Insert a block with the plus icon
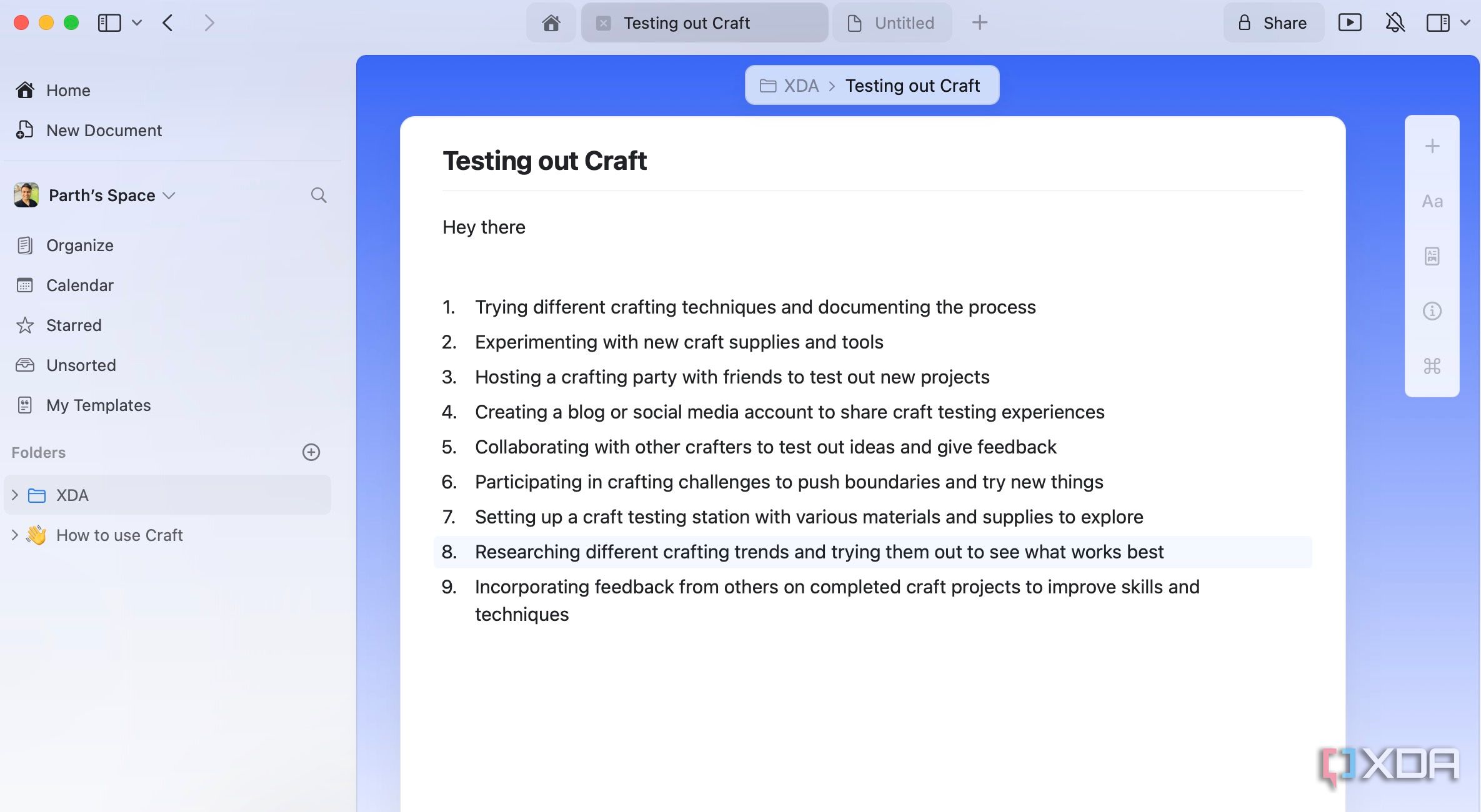The image size is (1481, 812). coord(1432,146)
